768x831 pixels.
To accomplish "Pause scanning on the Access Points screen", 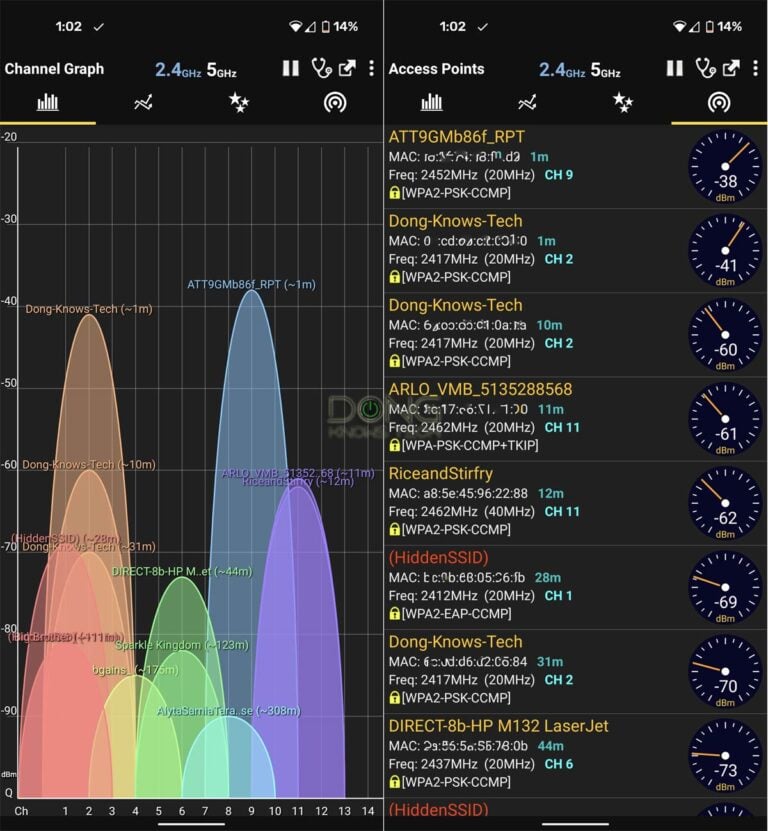I will (x=675, y=69).
